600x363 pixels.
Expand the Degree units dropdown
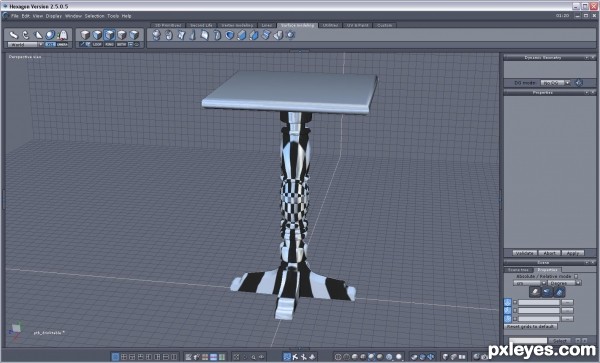[x=564, y=283]
